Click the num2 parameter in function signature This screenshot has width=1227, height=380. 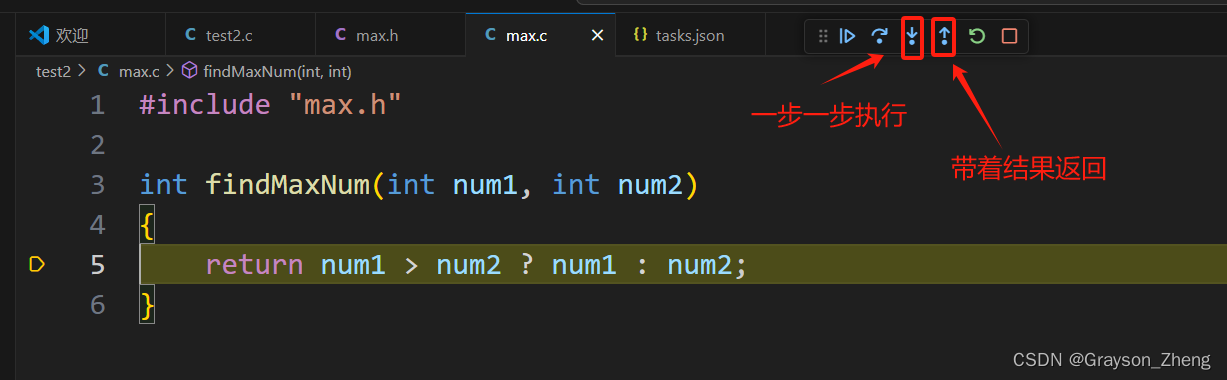pyautogui.click(x=650, y=184)
